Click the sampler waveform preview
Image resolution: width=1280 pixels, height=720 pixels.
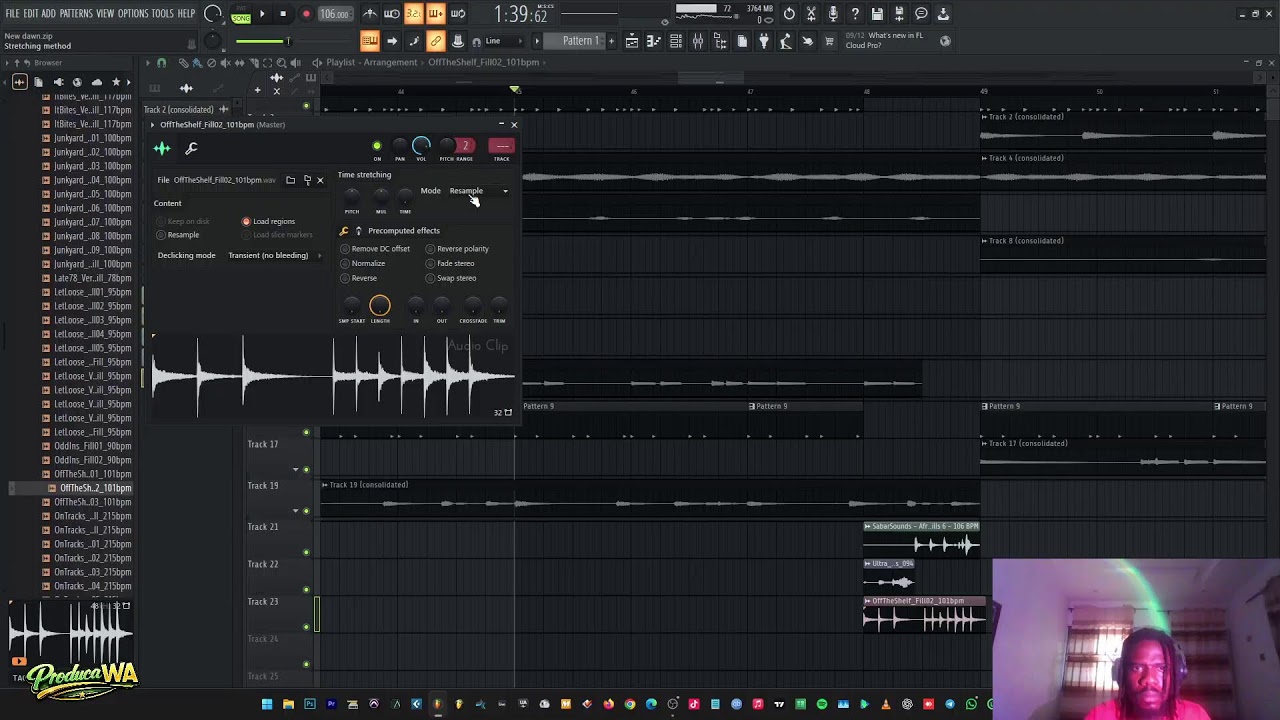coord(334,377)
